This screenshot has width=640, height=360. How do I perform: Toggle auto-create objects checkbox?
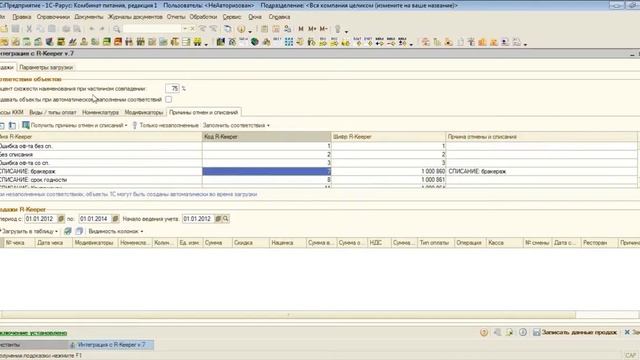point(169,99)
